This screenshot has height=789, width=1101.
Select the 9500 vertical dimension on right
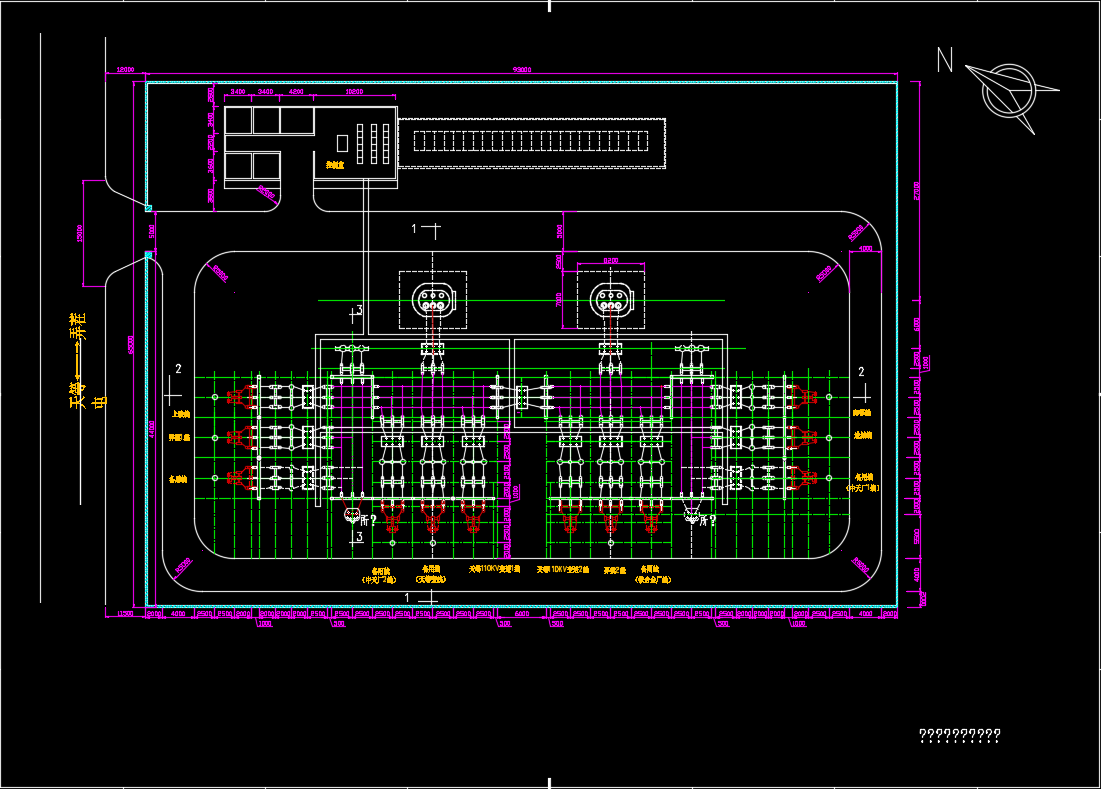tap(916, 536)
